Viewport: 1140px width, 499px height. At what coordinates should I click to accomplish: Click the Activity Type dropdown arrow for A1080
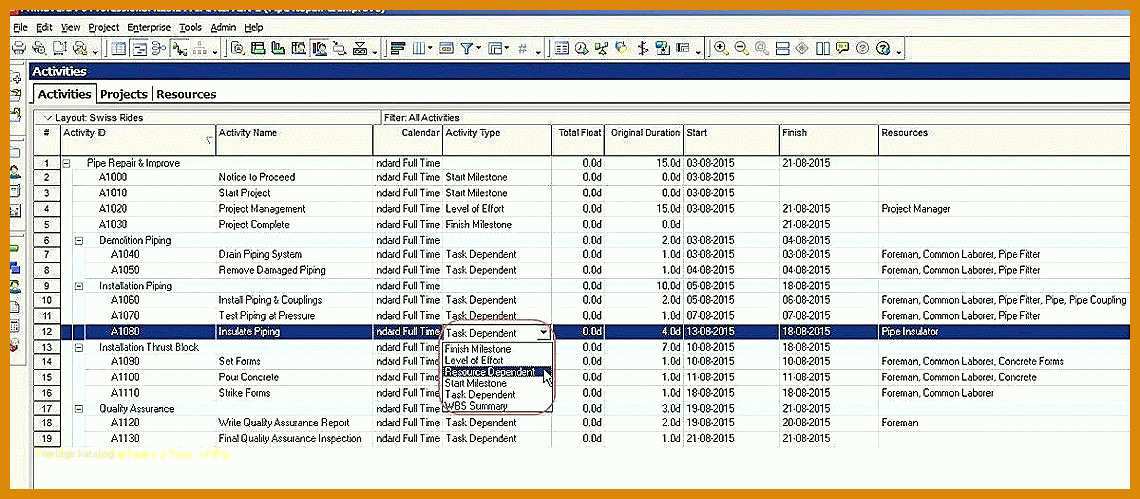pos(544,332)
